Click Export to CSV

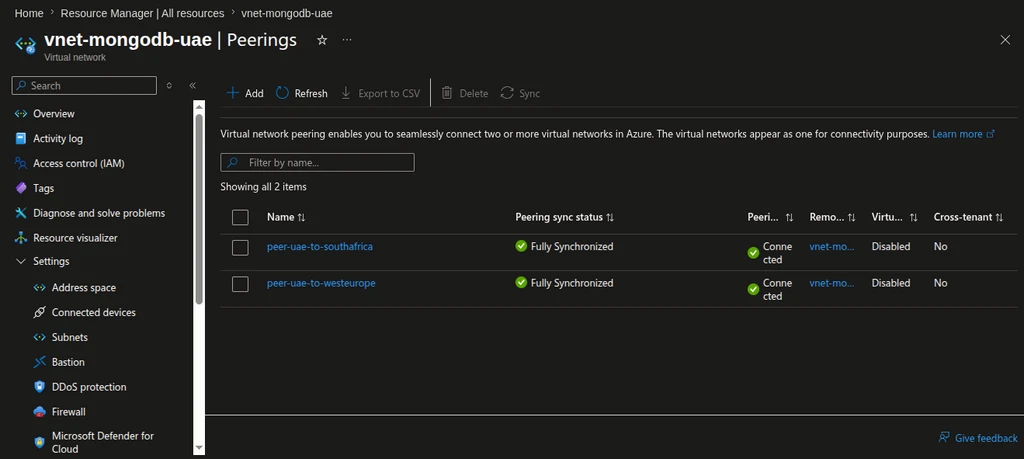[x=380, y=93]
